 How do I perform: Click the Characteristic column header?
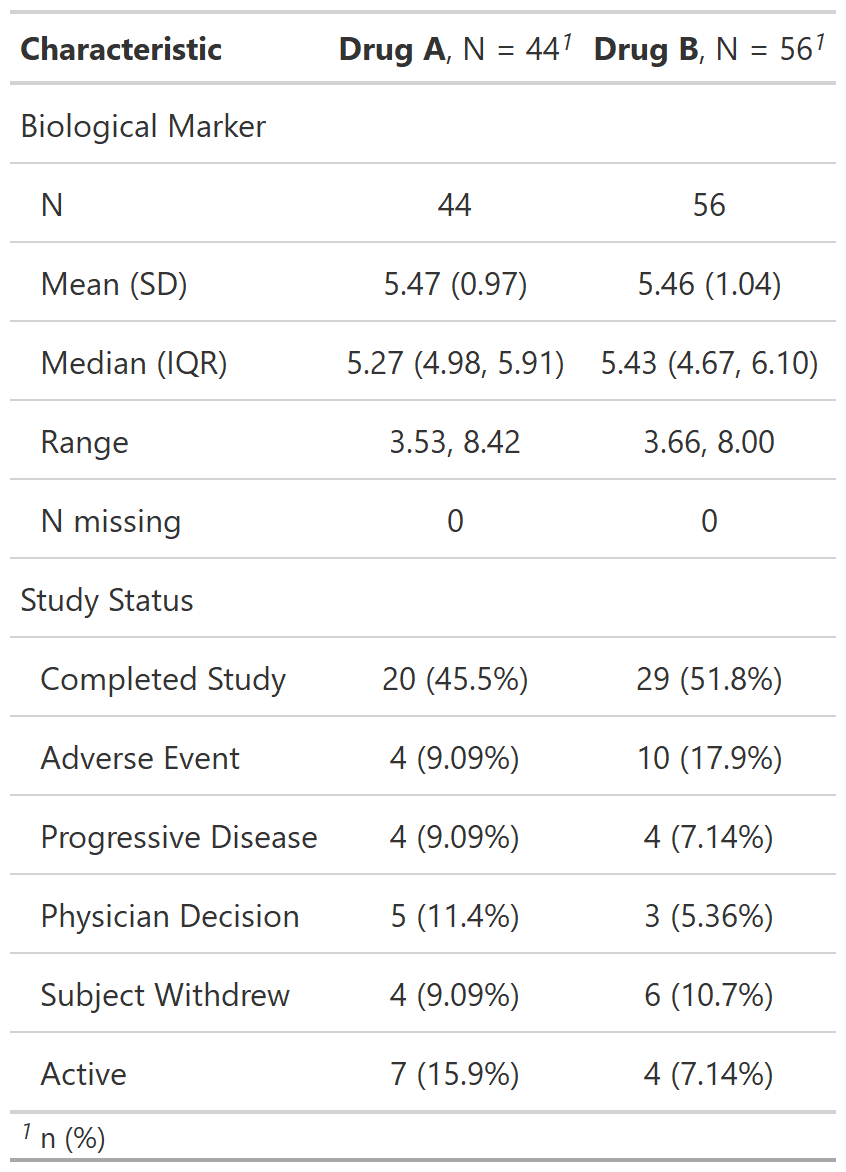pyautogui.click(x=121, y=49)
